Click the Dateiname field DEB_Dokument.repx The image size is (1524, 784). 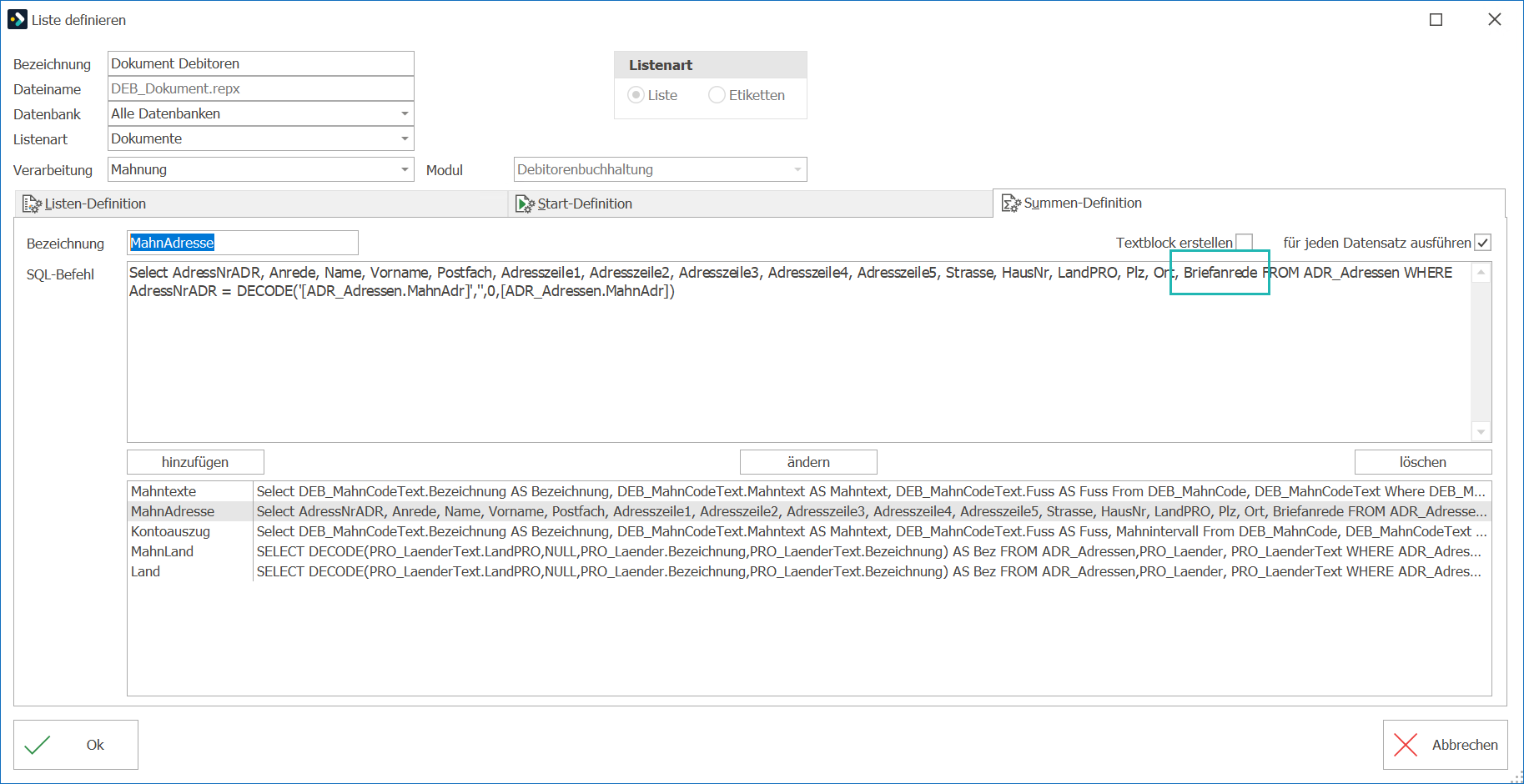[x=261, y=88]
